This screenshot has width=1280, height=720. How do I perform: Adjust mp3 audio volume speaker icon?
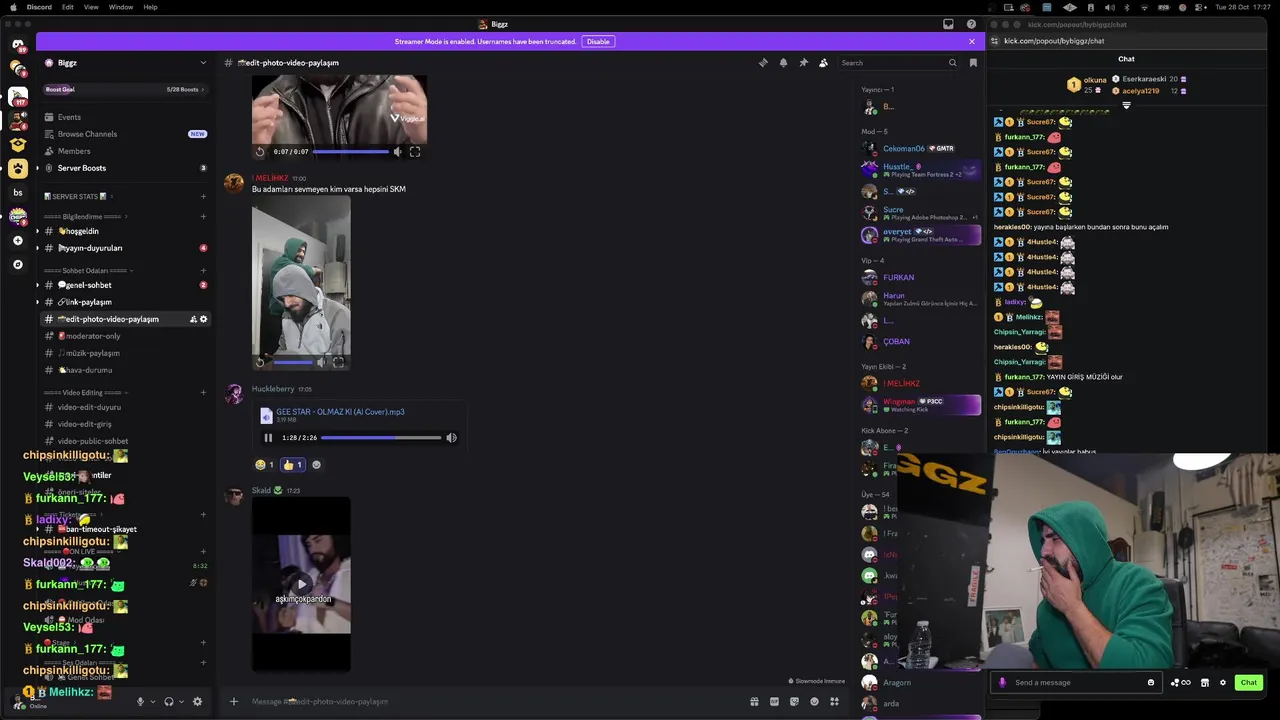451,437
